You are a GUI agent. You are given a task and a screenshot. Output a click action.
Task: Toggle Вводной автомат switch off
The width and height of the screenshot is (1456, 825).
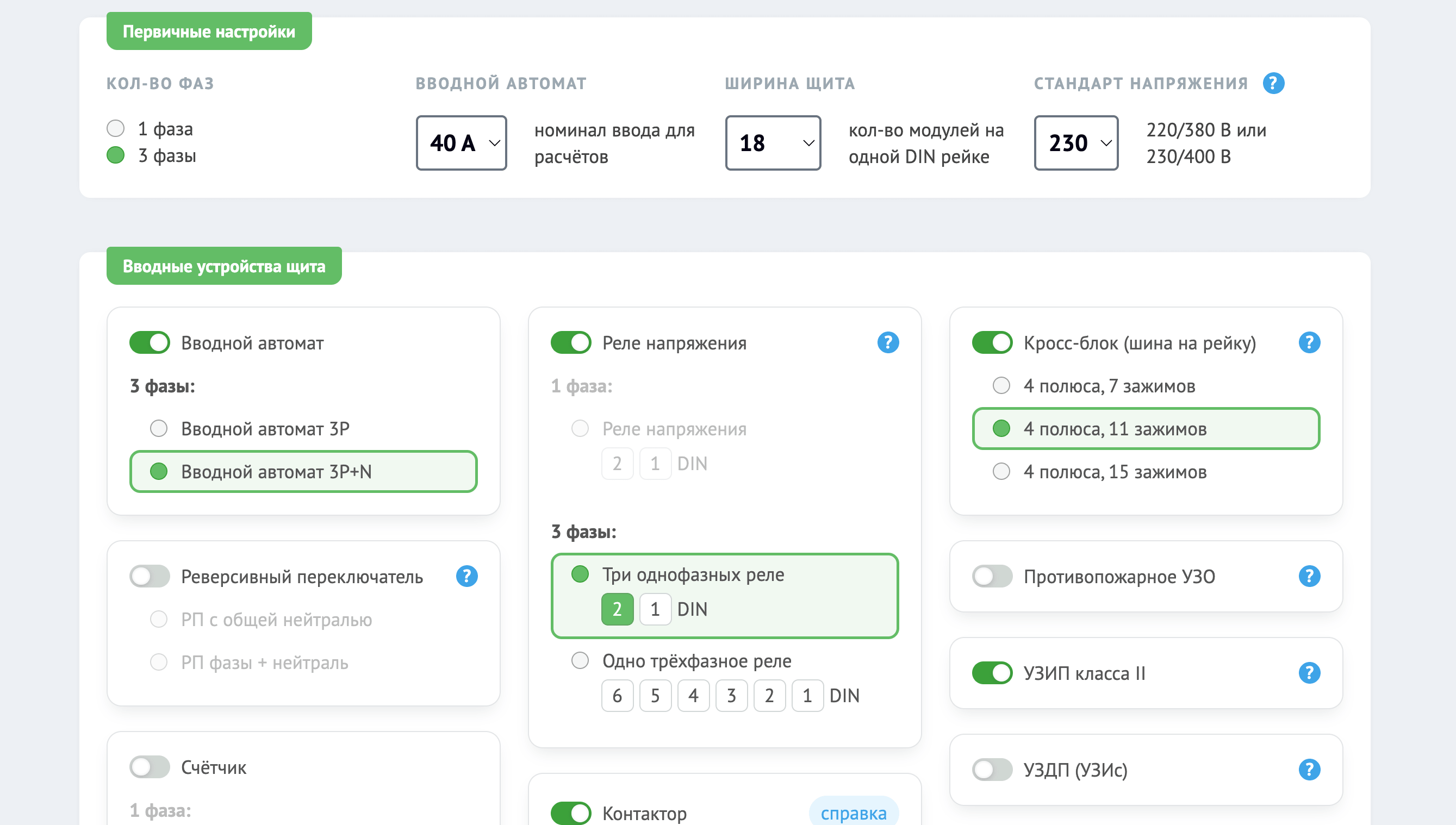point(150,343)
